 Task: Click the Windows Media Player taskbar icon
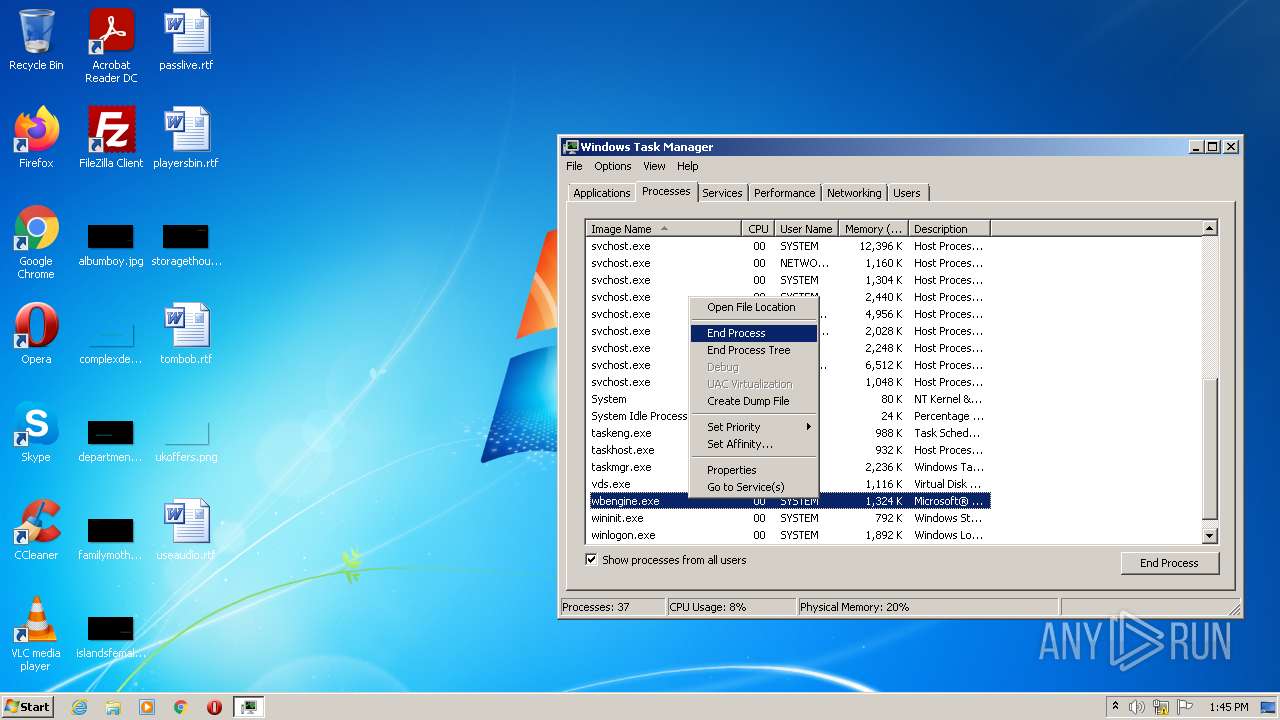tap(147, 707)
